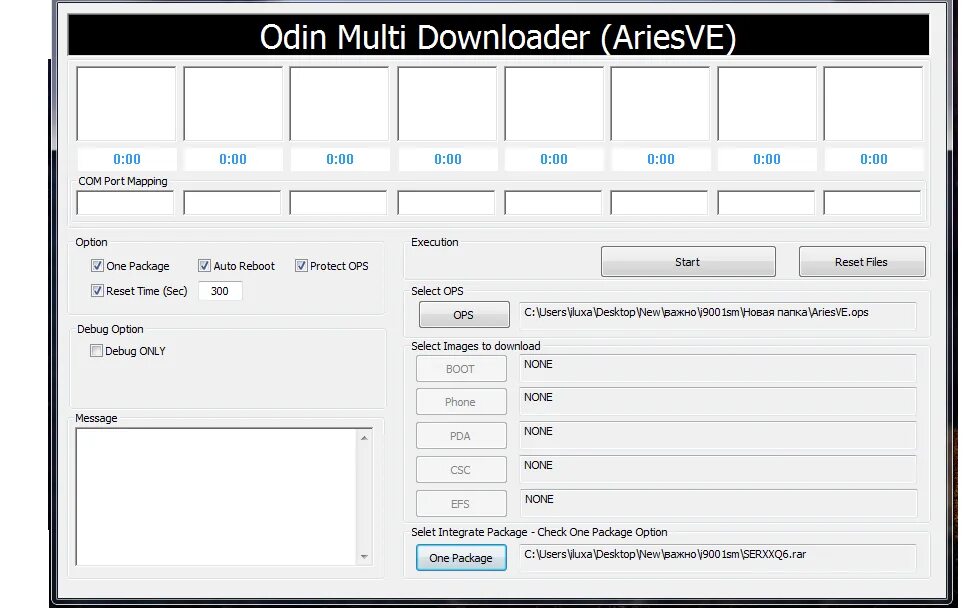This screenshot has width=967, height=608.
Task: Click the NONE field next to BOOT
Action: pyautogui.click(x=718, y=368)
